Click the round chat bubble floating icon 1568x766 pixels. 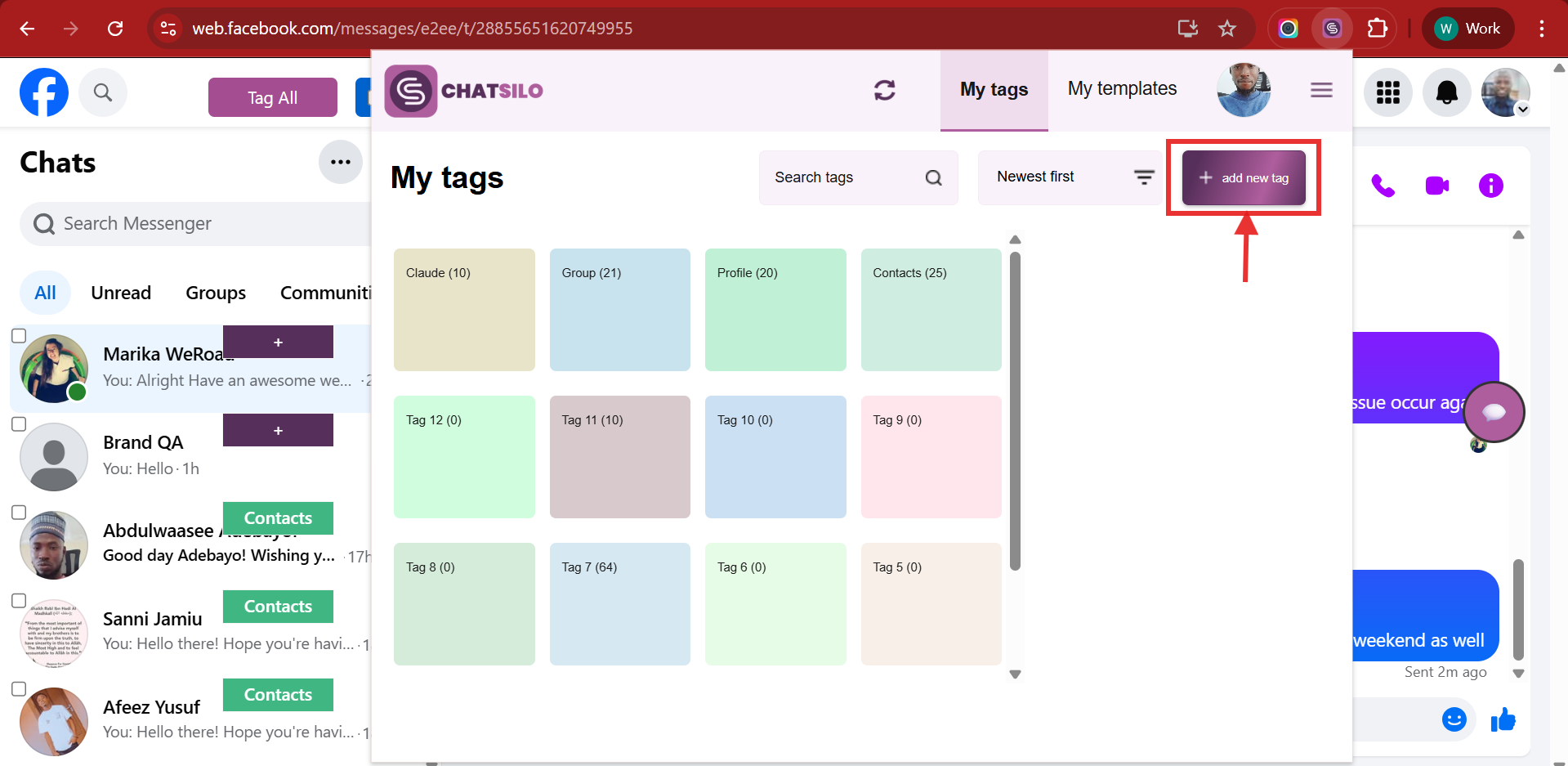click(x=1494, y=412)
